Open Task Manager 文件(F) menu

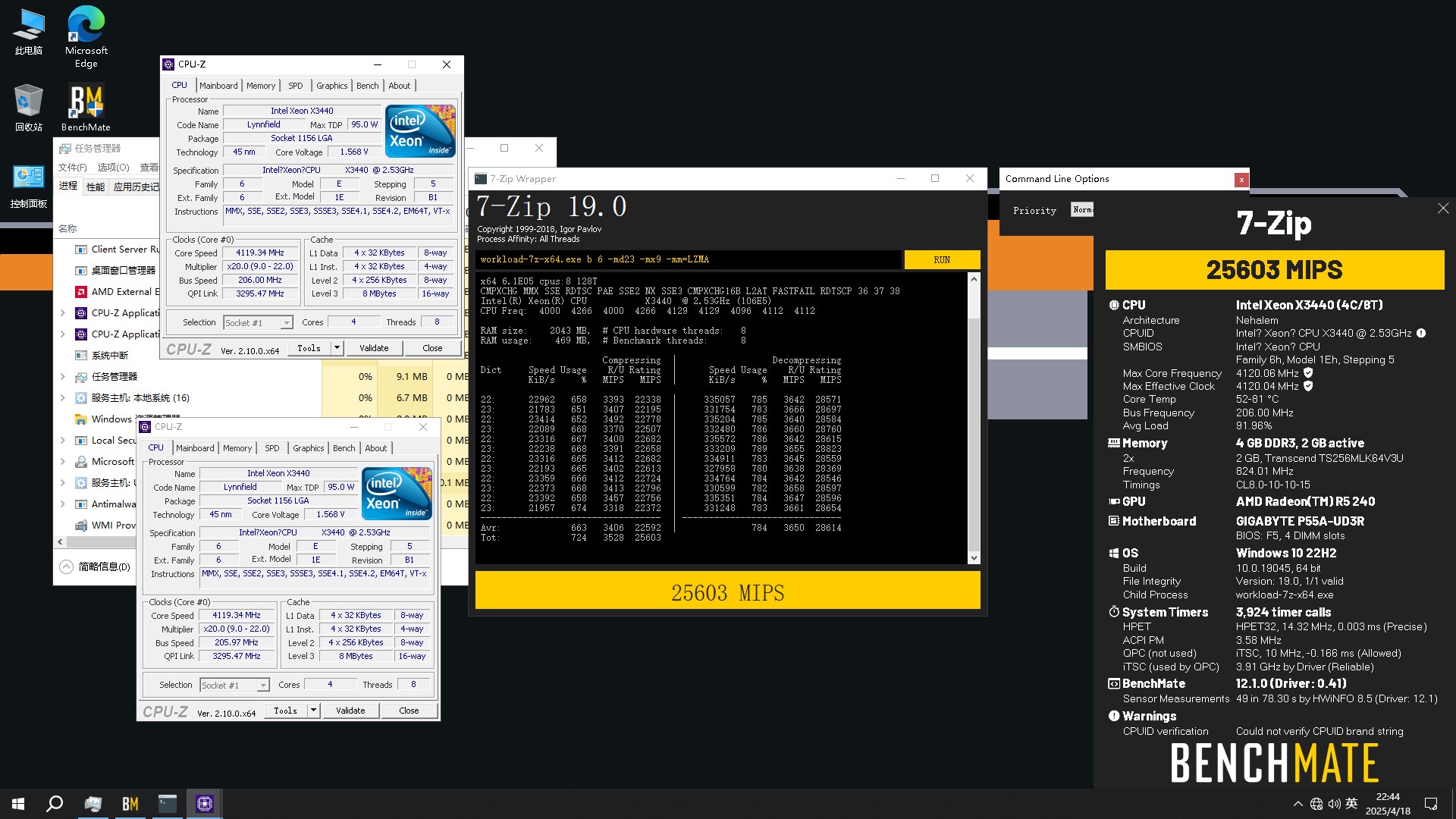pyautogui.click(x=73, y=167)
